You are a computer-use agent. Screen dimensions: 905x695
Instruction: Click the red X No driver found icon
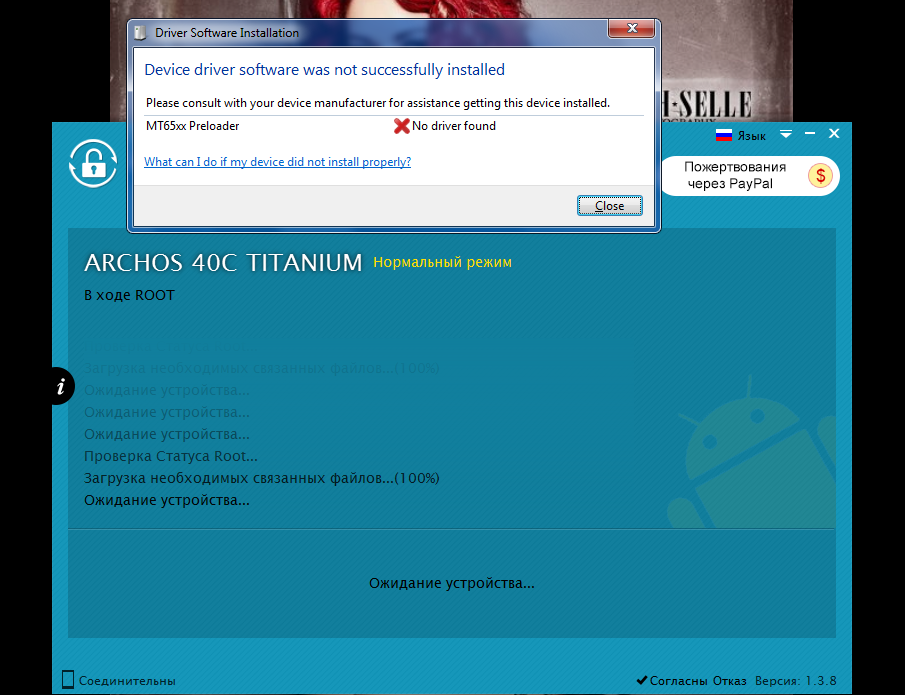click(402, 126)
